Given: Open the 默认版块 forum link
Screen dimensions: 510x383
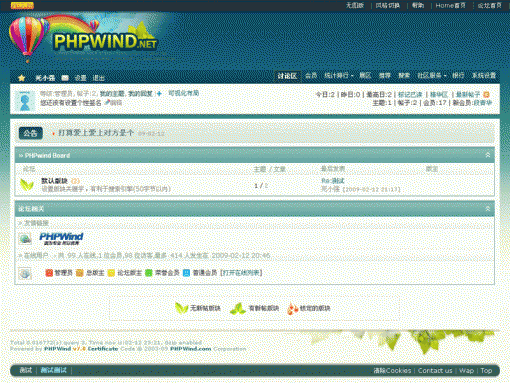Looking at the screenshot, I should click(x=54, y=181).
